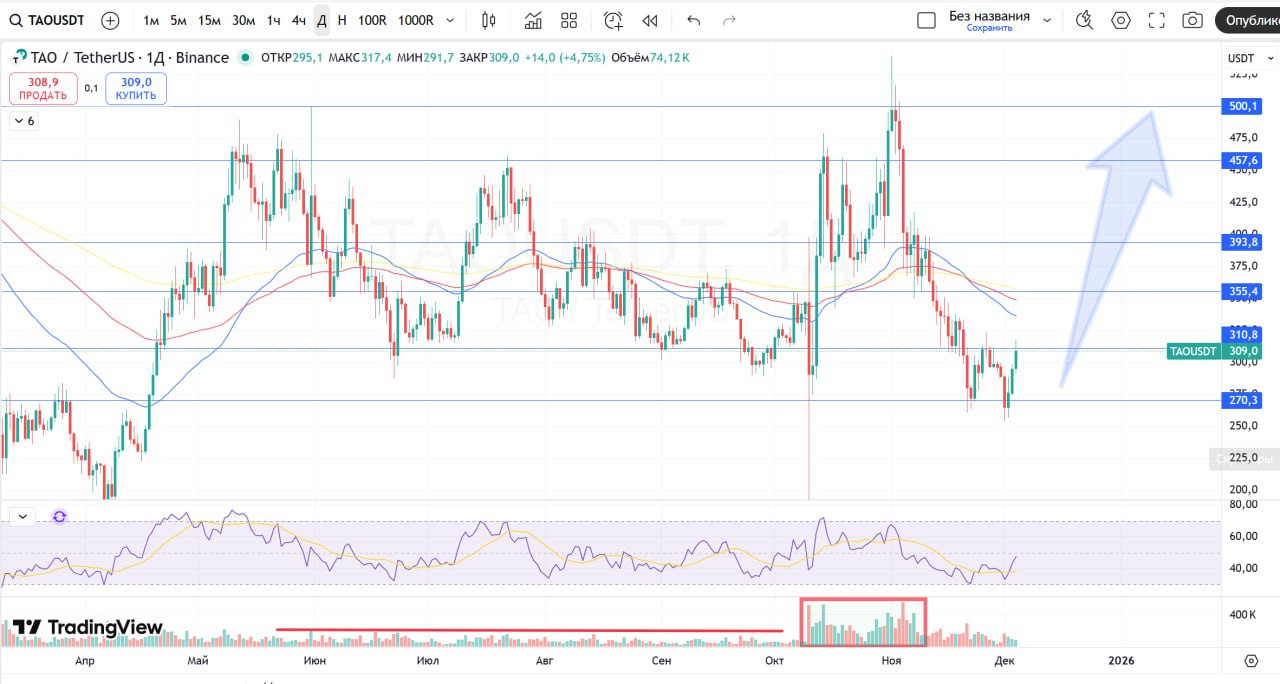Open the indicators icon in the toolbar

pos(533,20)
